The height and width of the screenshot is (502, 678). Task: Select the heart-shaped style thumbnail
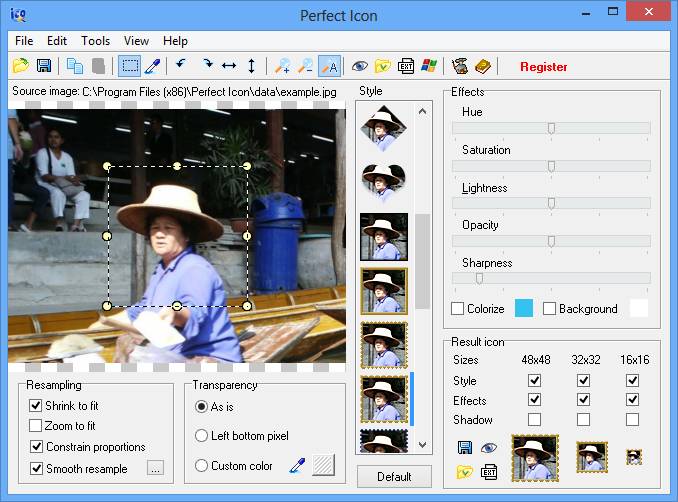point(383,183)
